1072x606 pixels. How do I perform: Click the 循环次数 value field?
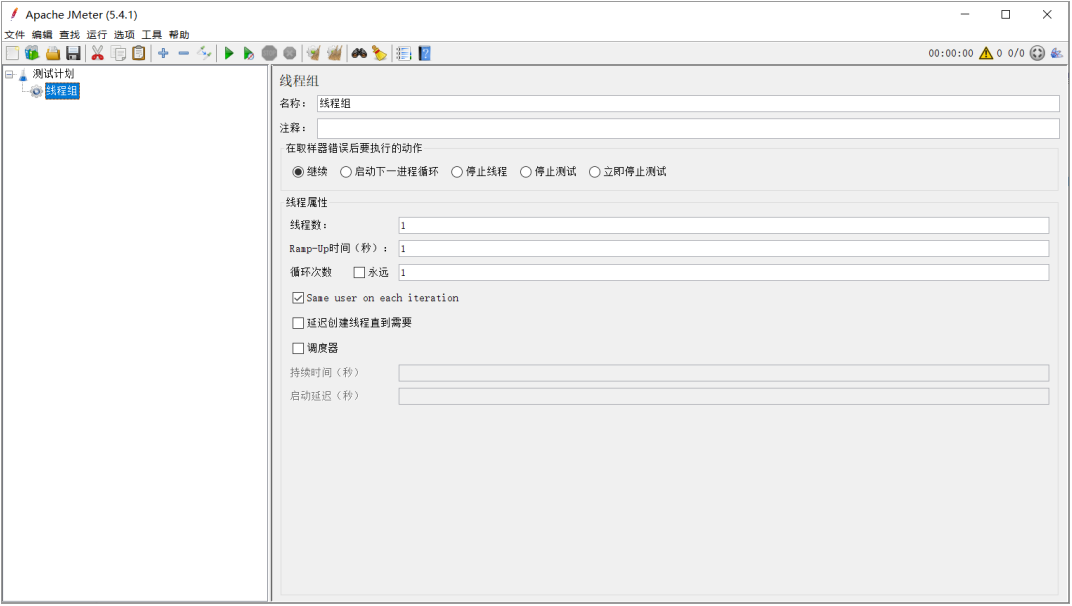[723, 272]
